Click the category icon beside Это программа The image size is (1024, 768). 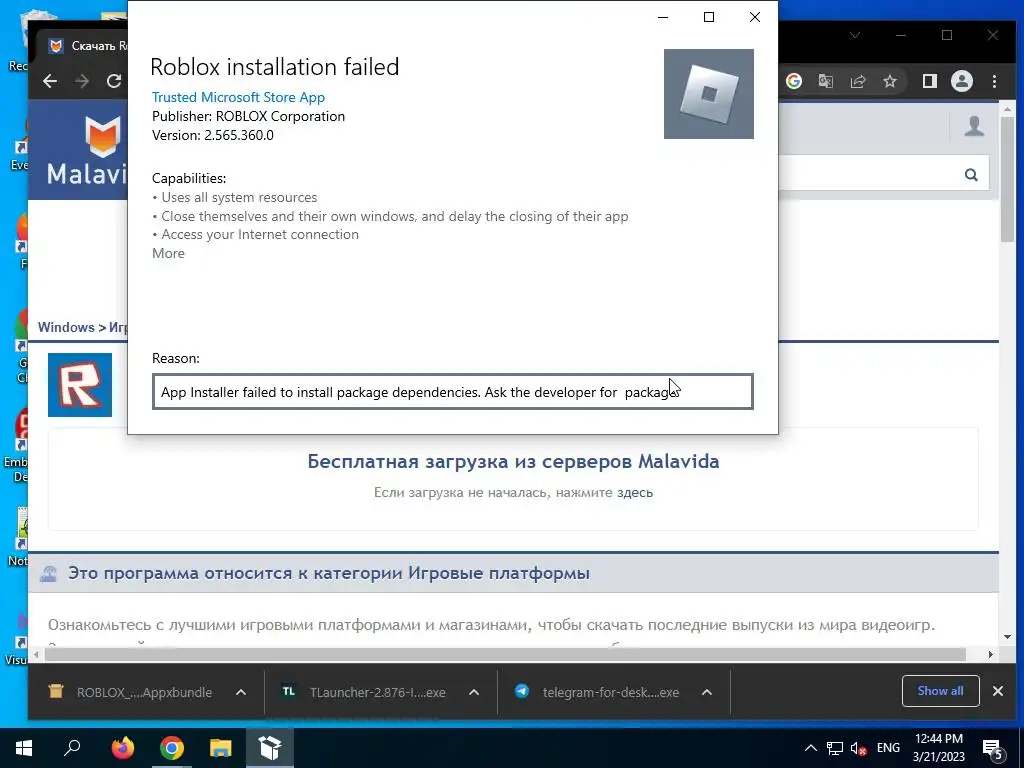click(48, 573)
